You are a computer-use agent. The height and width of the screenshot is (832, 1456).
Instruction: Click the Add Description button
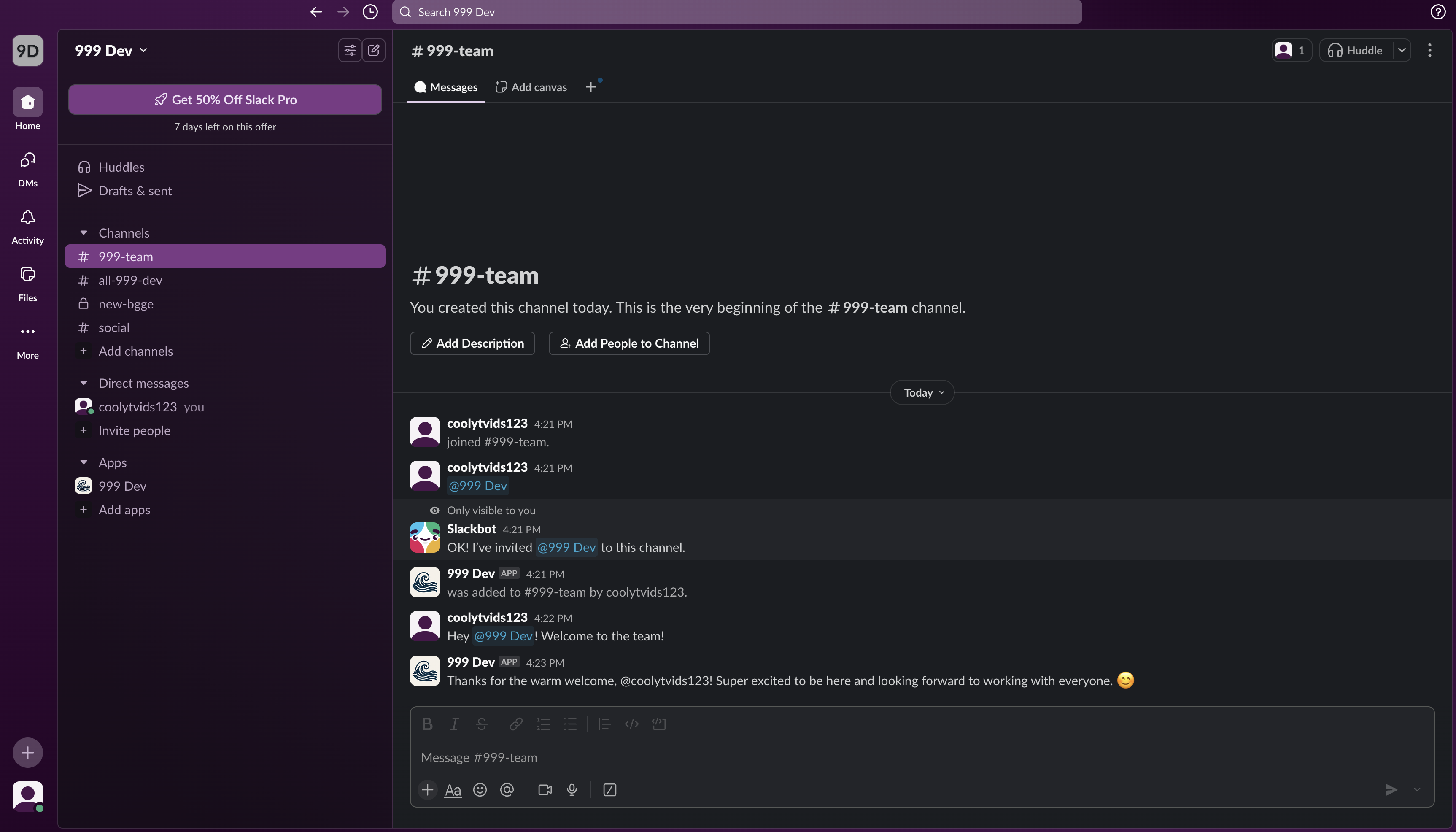[472, 343]
